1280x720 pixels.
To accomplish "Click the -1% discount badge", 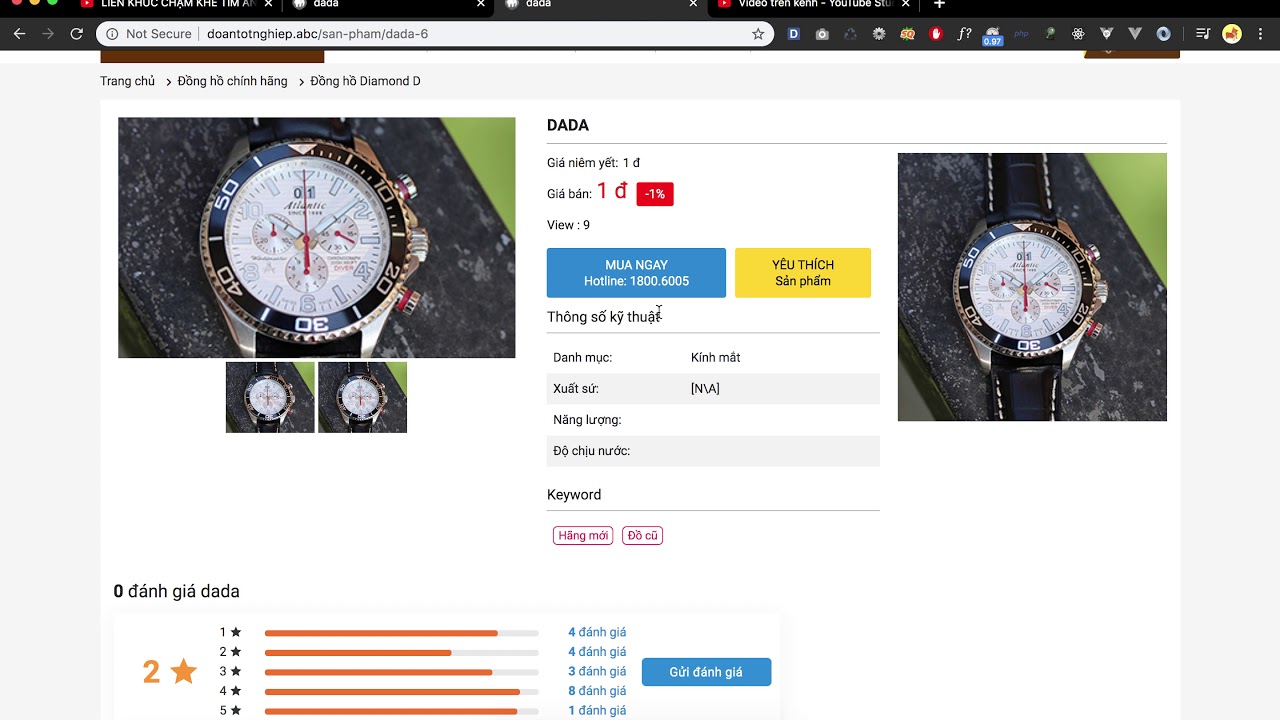I will pos(655,194).
